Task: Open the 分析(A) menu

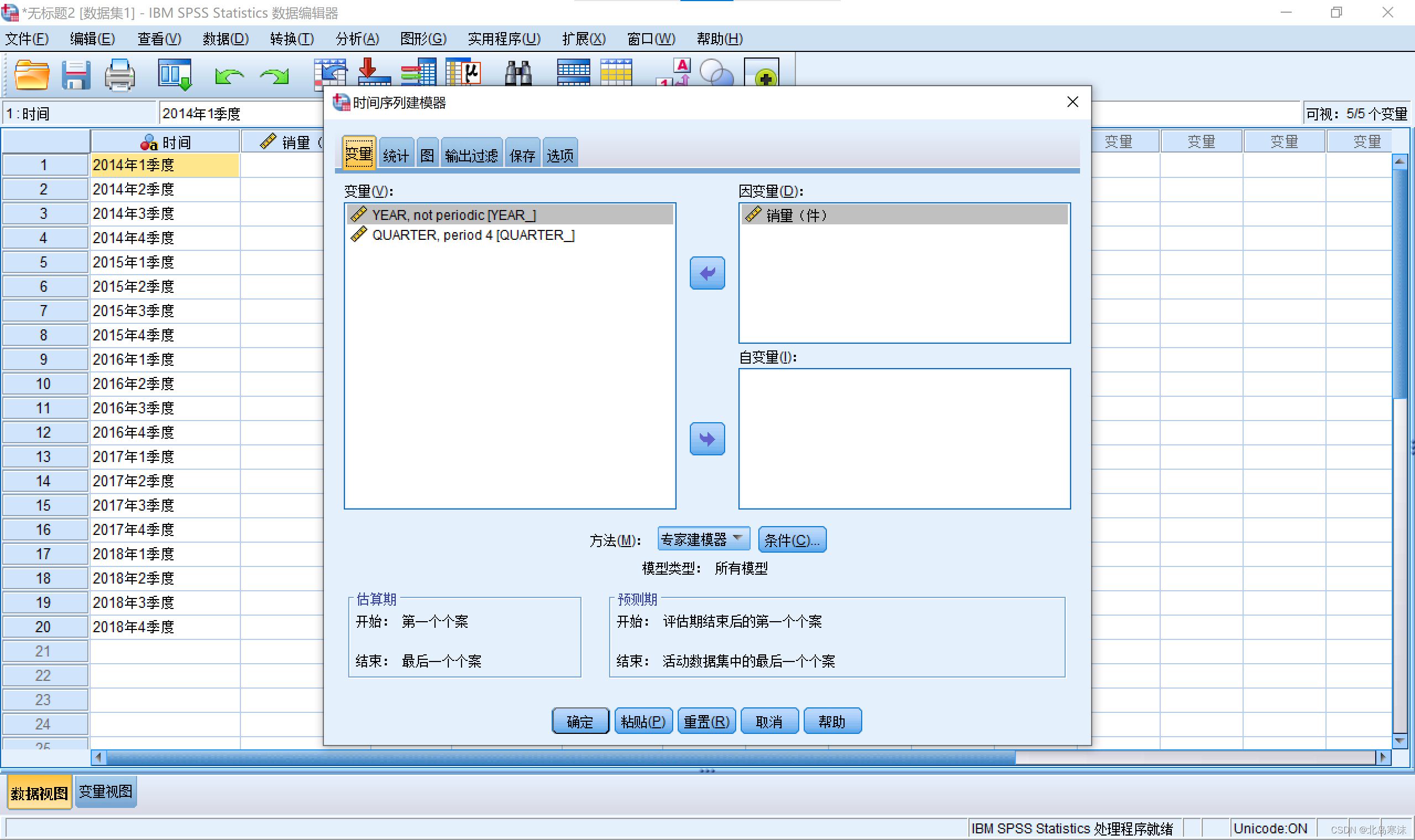Action: pos(357,39)
